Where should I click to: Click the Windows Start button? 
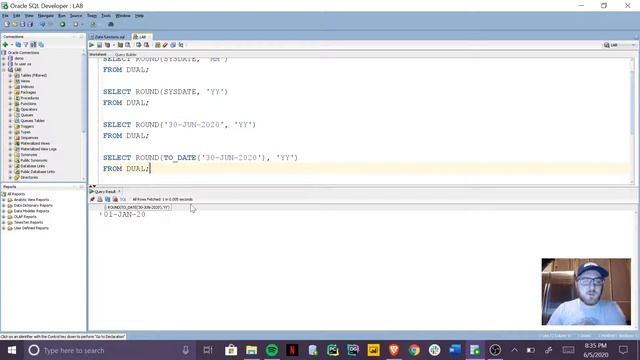pyautogui.click(x=11, y=350)
